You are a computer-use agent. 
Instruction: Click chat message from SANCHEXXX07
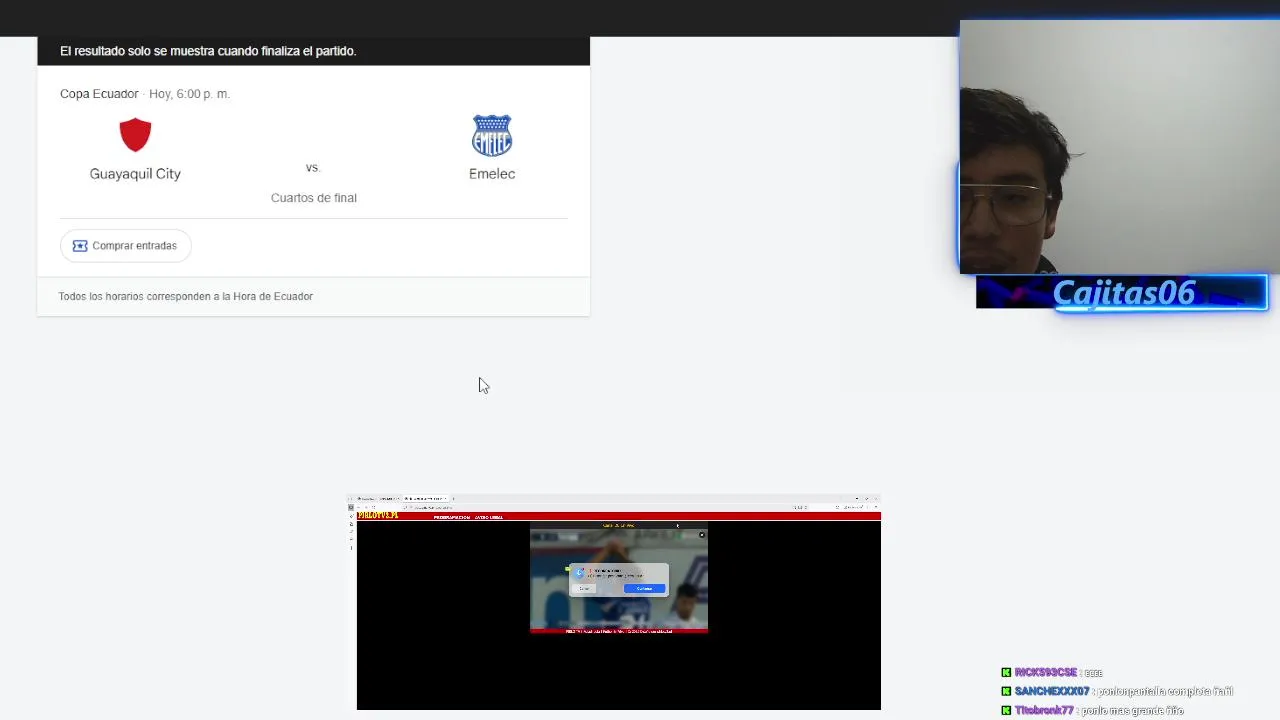[x=1117, y=691]
